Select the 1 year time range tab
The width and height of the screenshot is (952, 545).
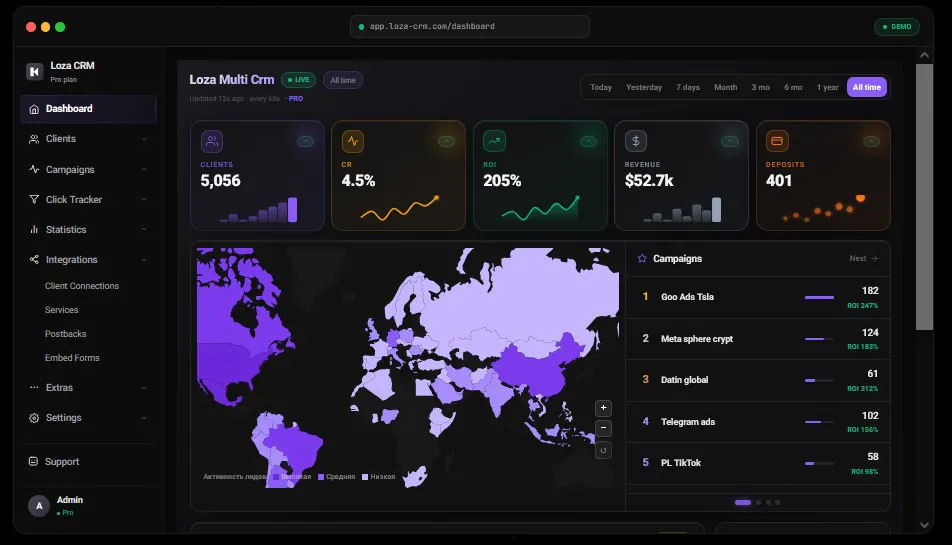coord(827,87)
